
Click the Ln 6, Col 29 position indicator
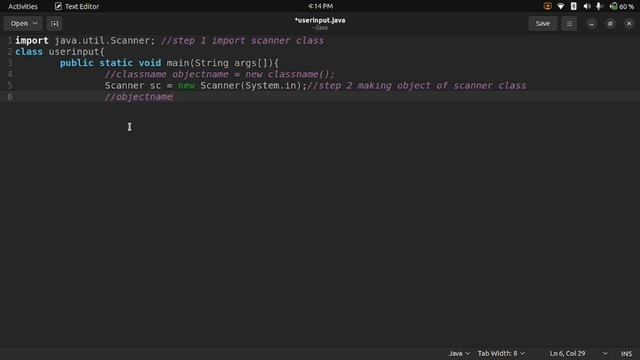coord(567,353)
